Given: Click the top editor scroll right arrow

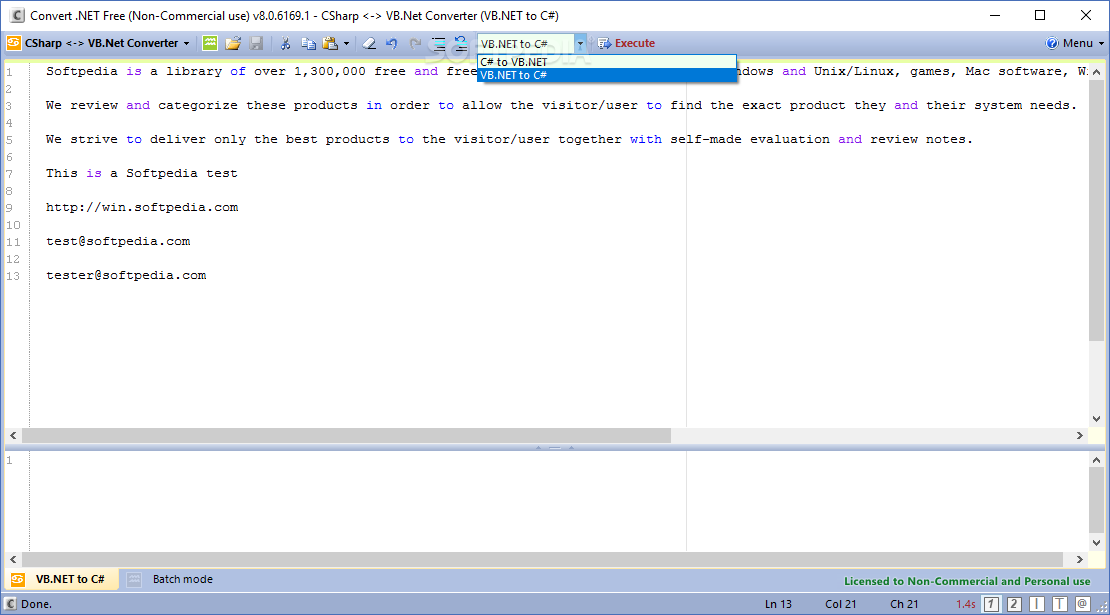Looking at the screenshot, I should tap(1080, 435).
